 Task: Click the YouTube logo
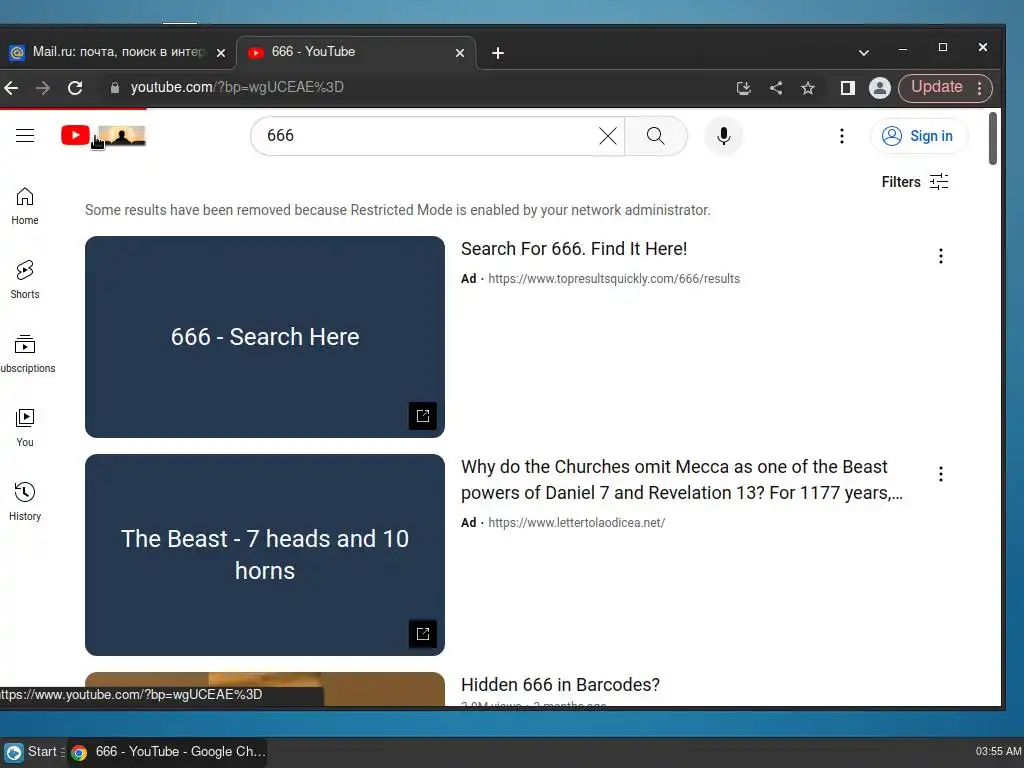[x=103, y=136]
